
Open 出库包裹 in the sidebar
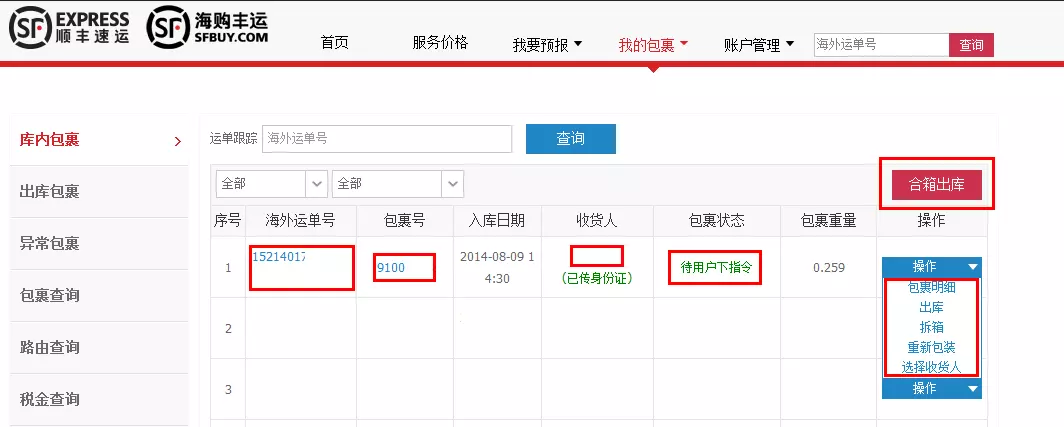pyautogui.click(x=98, y=191)
